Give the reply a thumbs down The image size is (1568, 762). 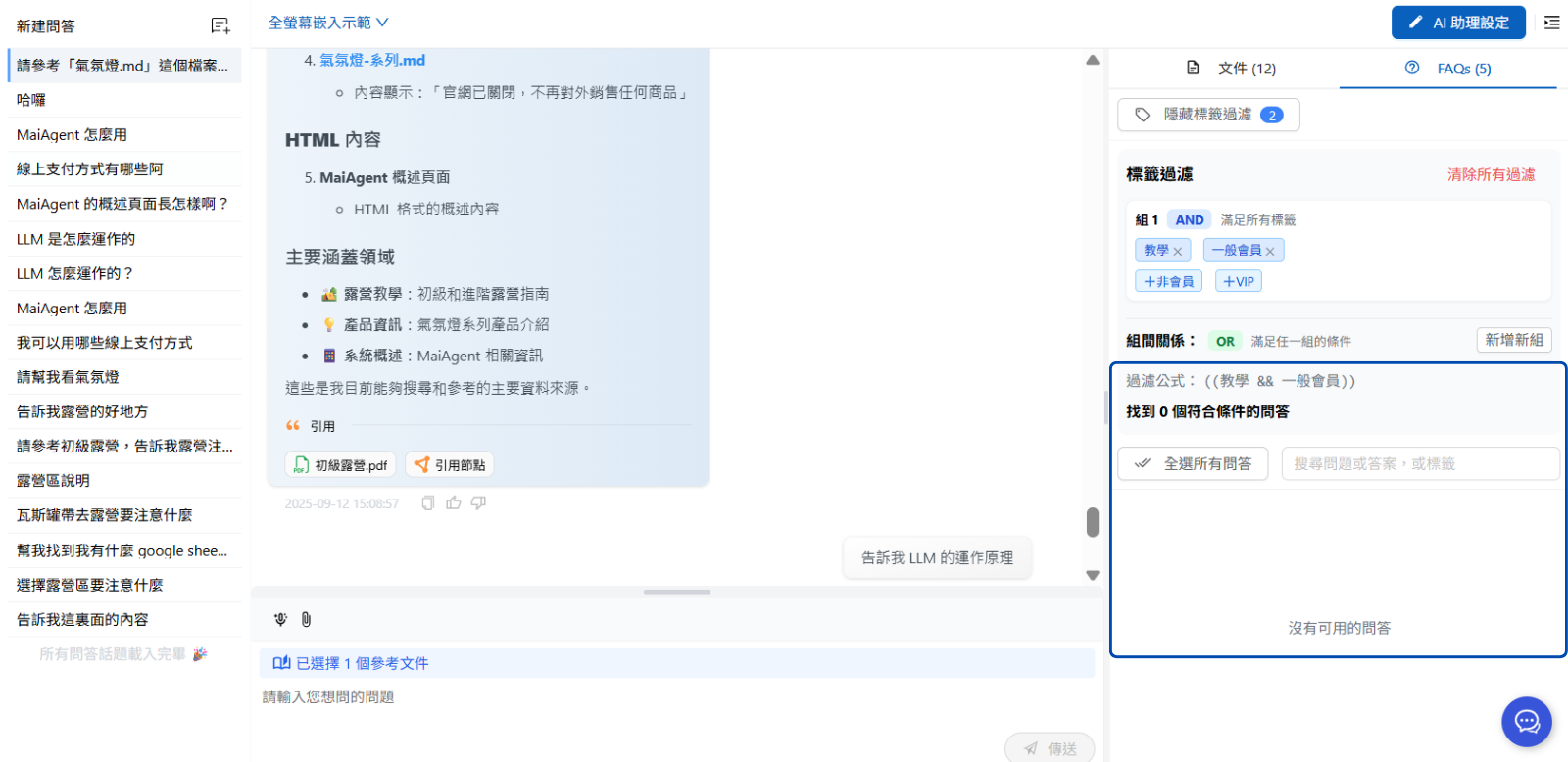pyautogui.click(x=478, y=503)
